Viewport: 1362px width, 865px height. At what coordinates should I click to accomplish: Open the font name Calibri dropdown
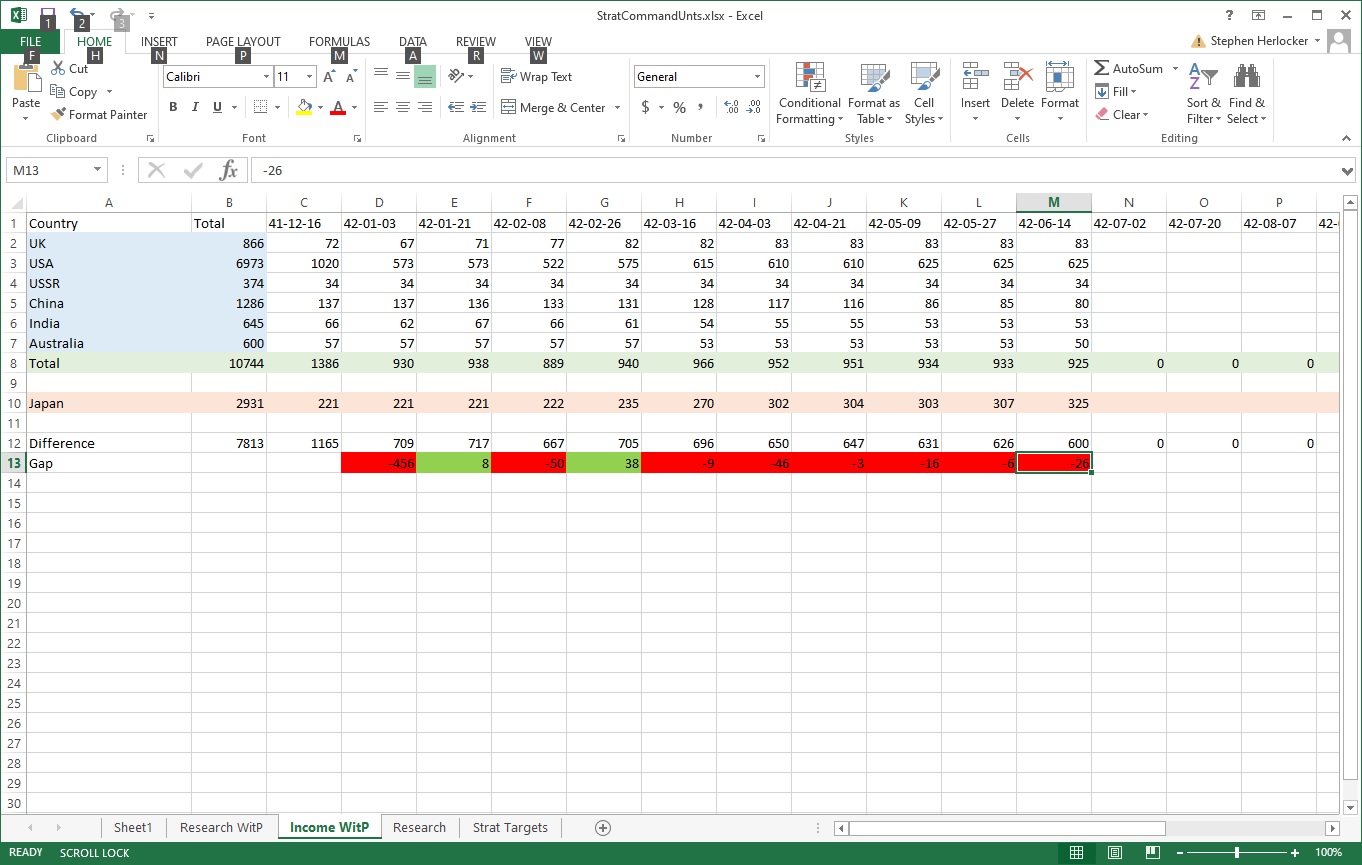(x=266, y=77)
